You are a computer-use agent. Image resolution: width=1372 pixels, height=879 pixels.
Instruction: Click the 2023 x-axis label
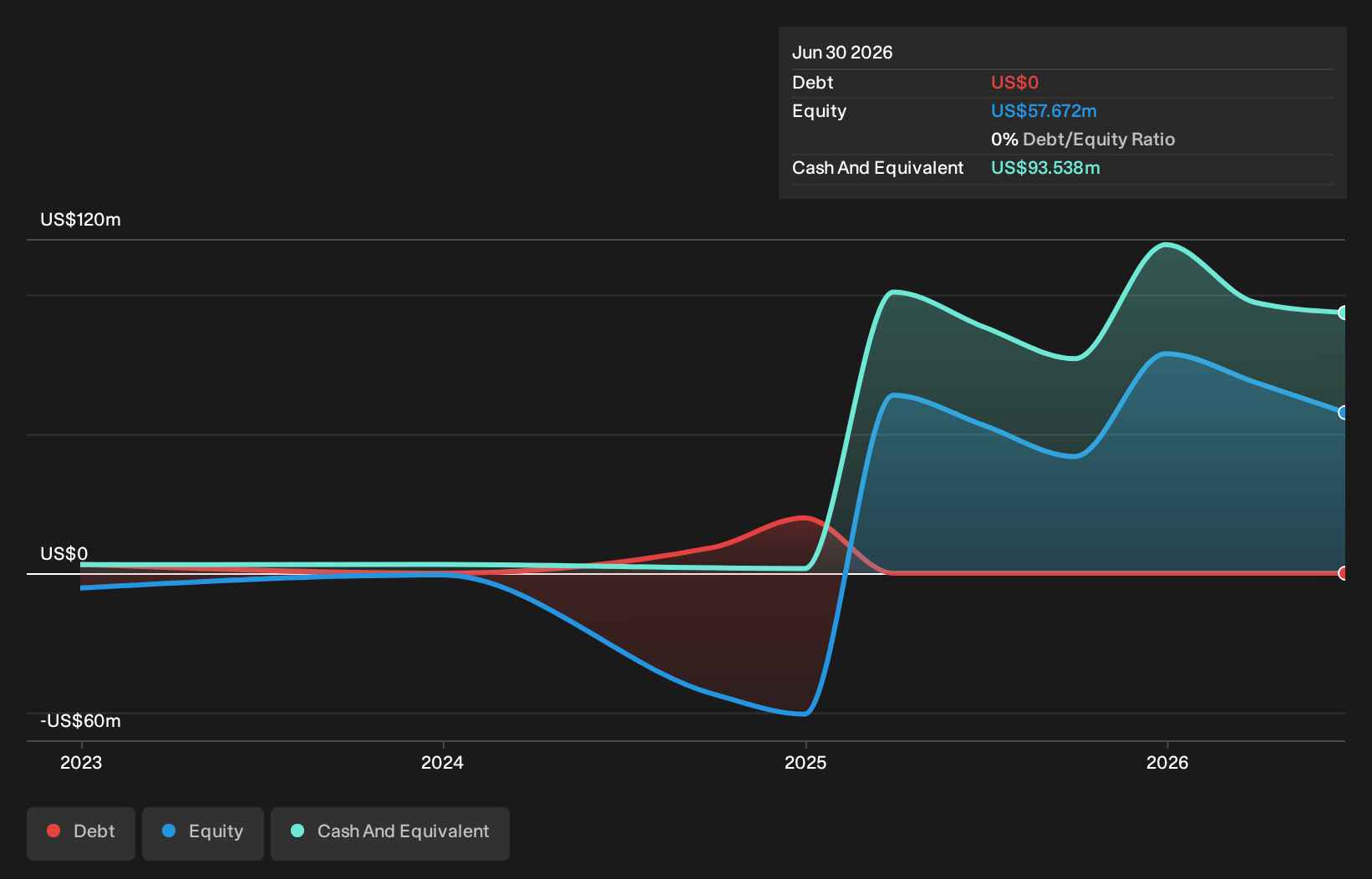81,762
